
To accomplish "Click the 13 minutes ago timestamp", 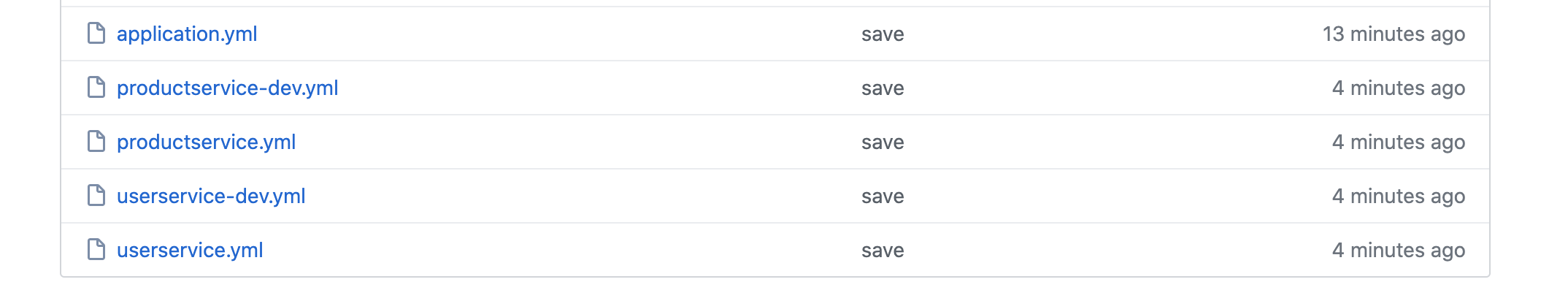I will [x=1394, y=34].
